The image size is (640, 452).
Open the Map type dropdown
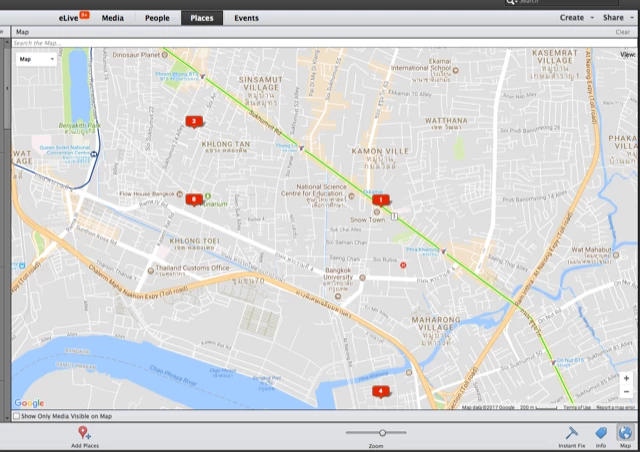[36, 59]
